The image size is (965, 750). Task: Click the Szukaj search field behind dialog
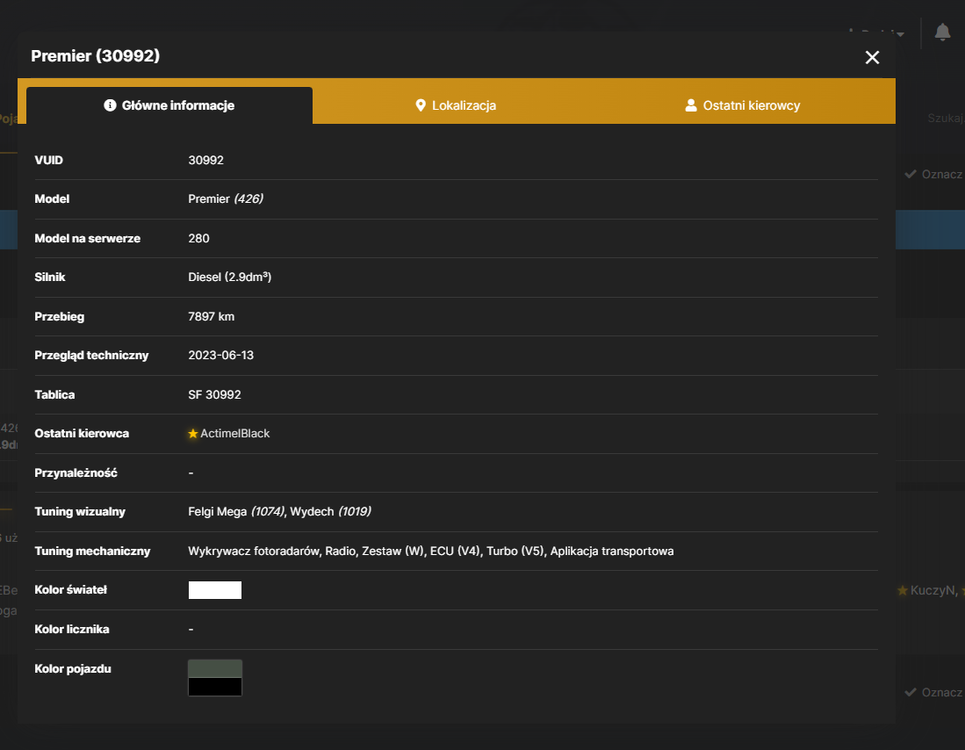pyautogui.click(x=945, y=118)
